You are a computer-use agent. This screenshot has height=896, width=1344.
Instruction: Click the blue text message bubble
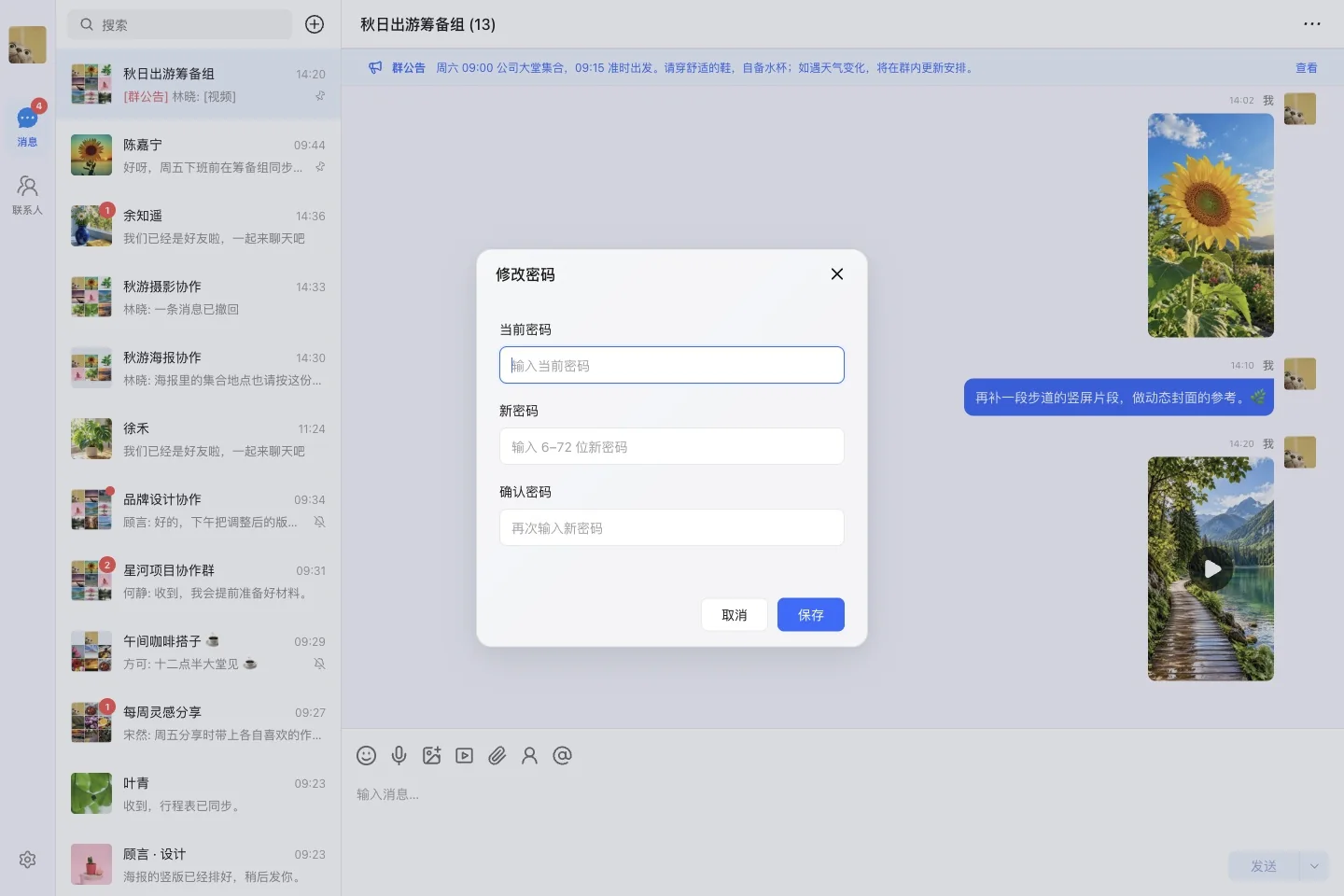click(1119, 397)
